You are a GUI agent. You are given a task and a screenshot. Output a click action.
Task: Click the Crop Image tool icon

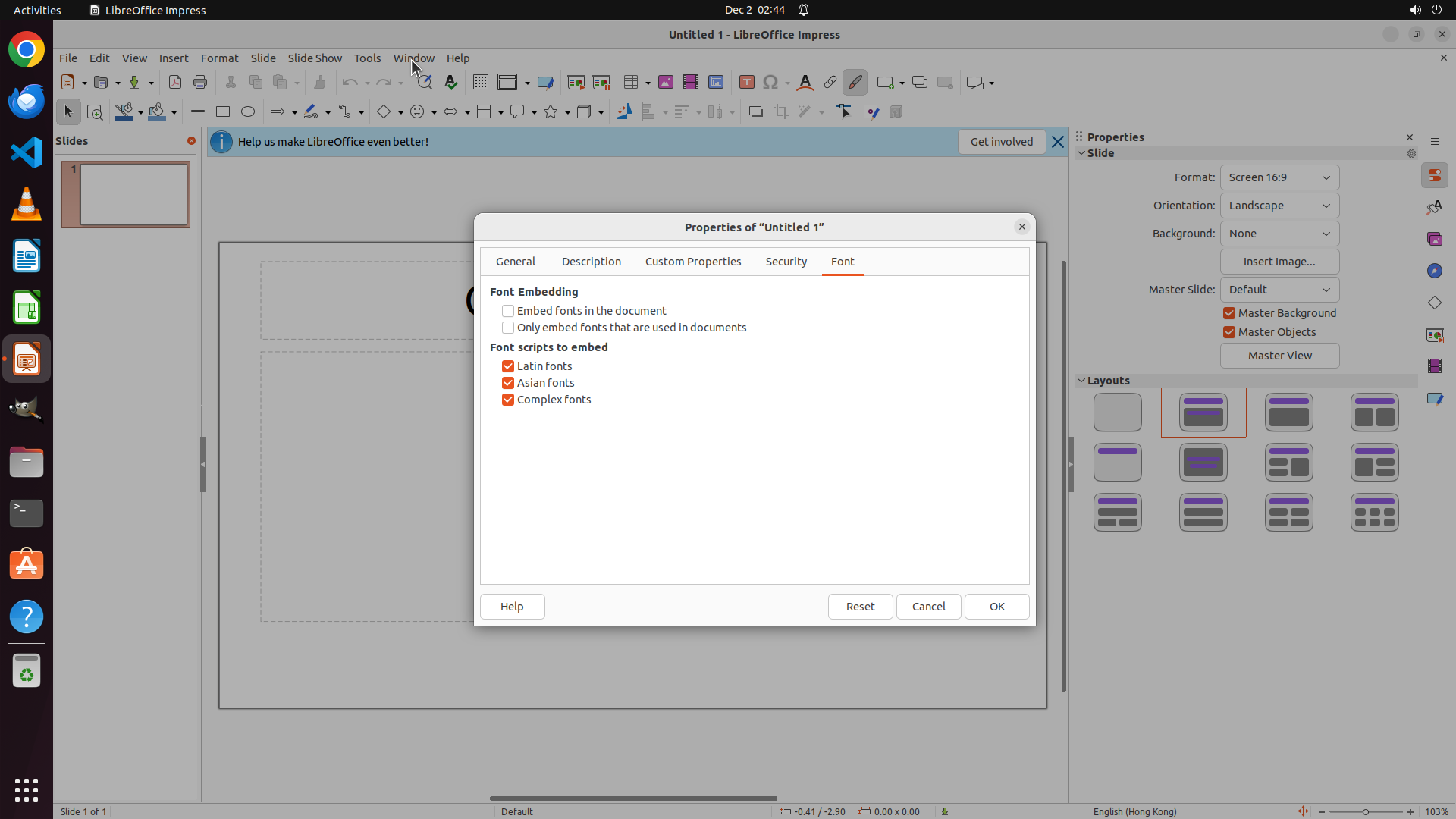click(x=781, y=111)
